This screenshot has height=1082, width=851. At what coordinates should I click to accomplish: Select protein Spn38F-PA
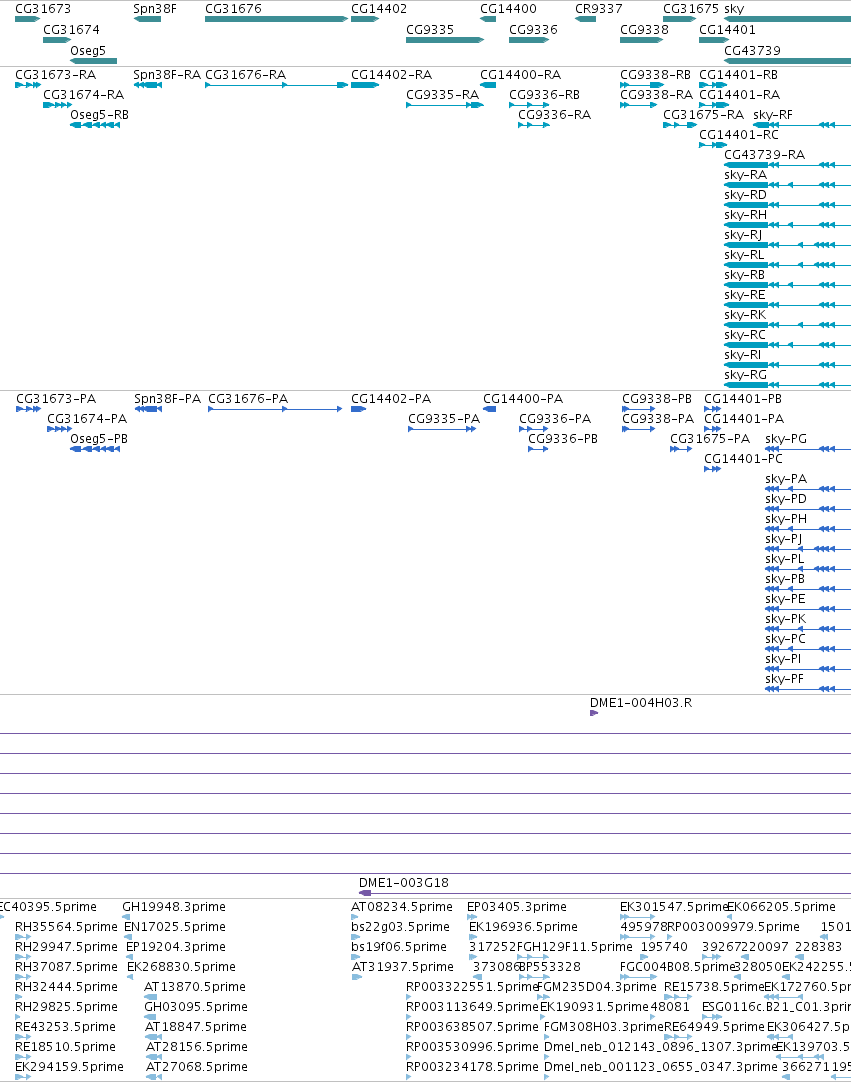[168, 399]
